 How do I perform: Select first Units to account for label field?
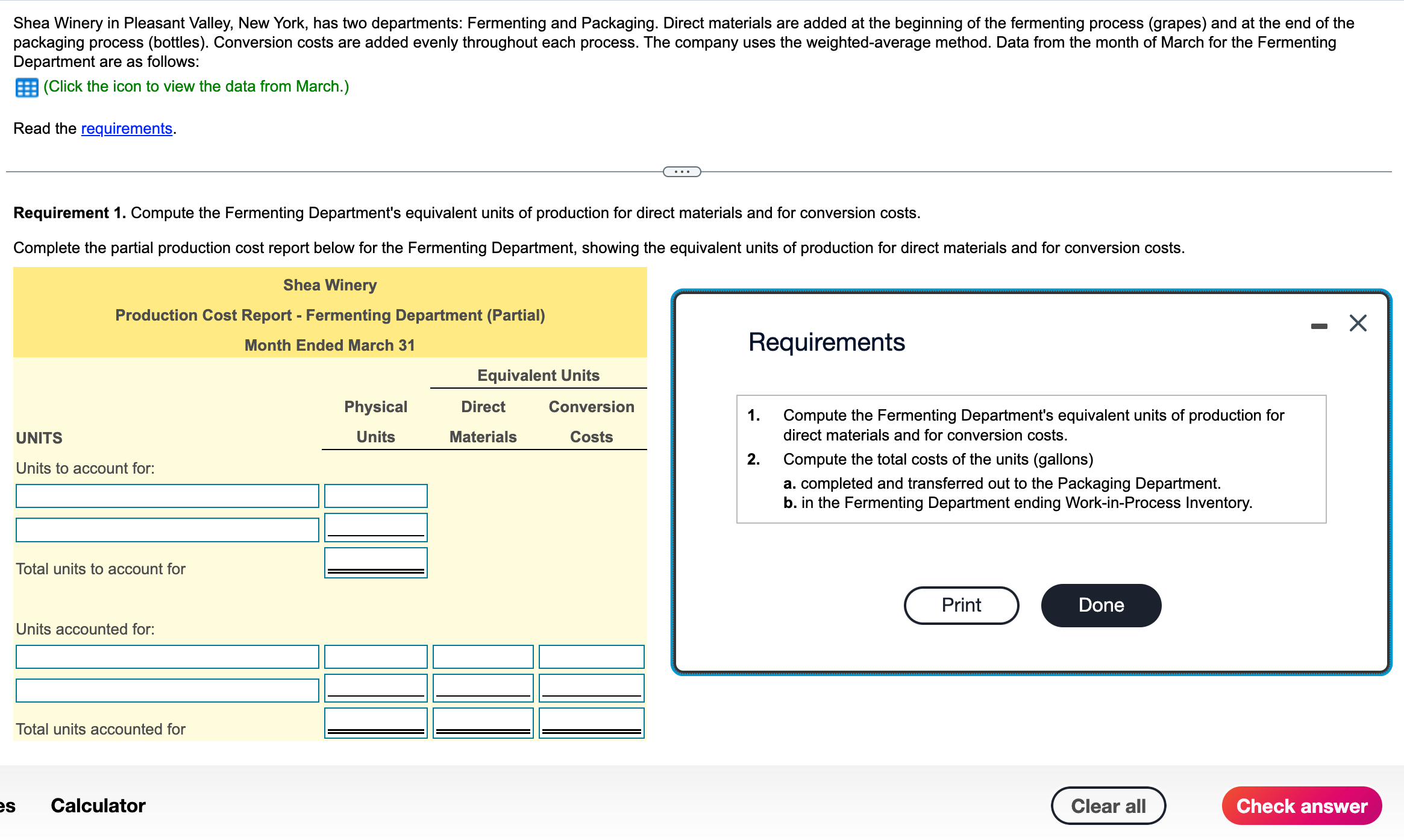tap(167, 496)
